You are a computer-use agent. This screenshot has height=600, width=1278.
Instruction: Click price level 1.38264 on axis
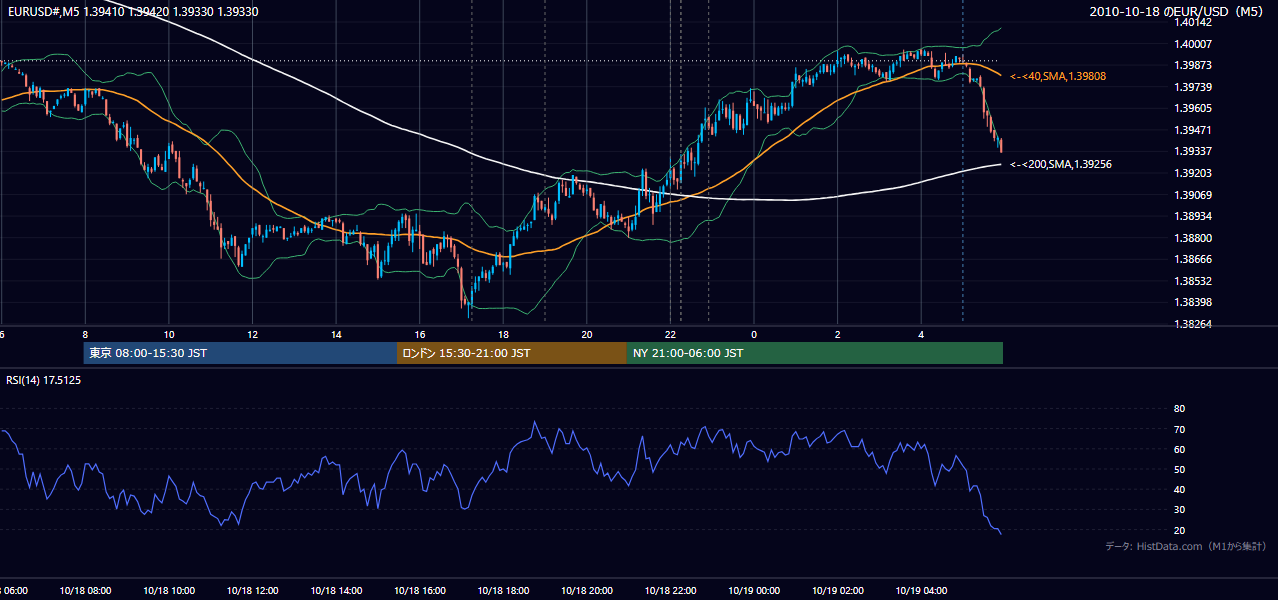pos(1194,324)
